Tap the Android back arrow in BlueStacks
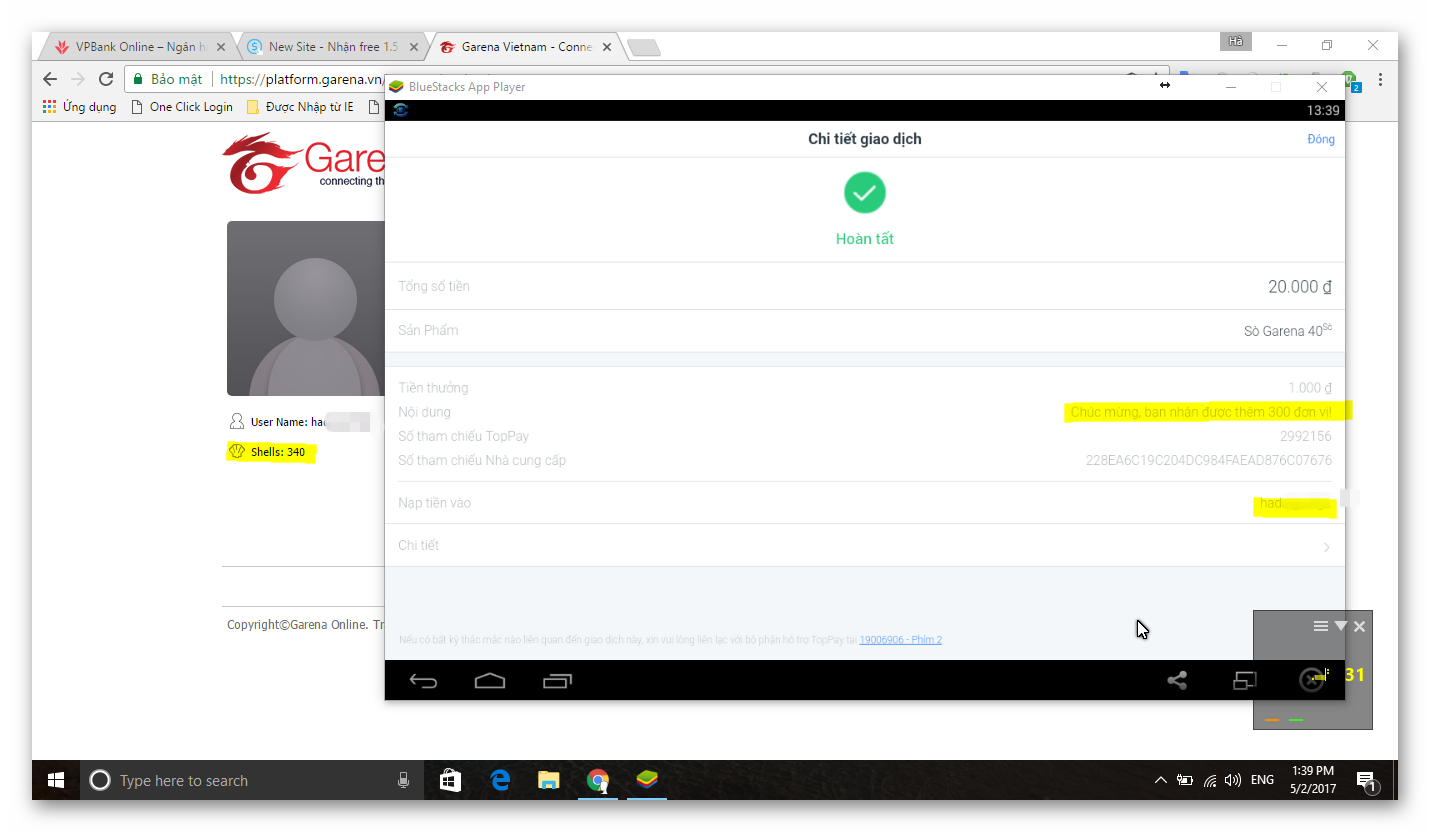Image resolution: width=1430 pixels, height=832 pixels. coord(423,682)
